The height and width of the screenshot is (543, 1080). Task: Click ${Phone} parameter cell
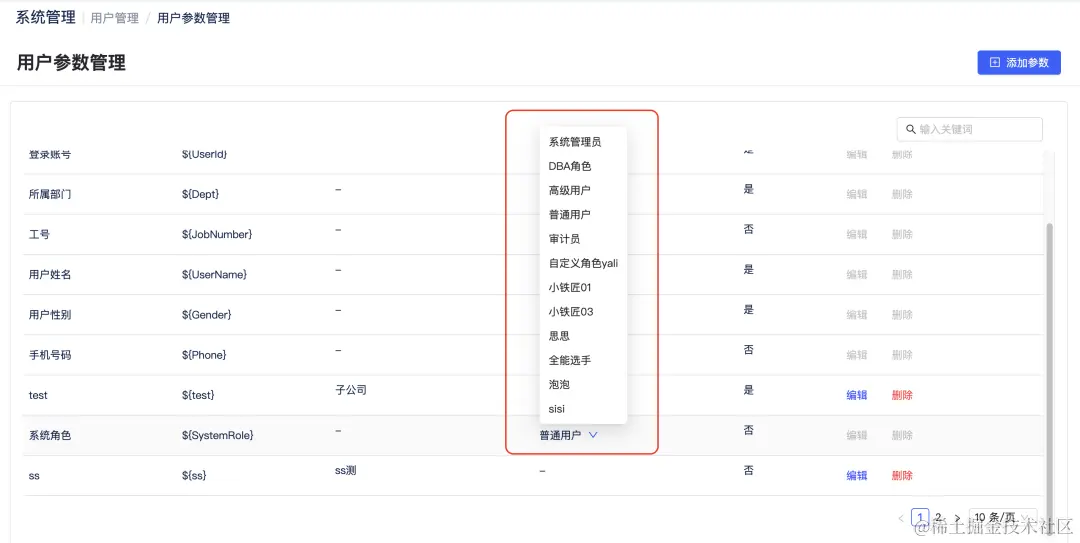coord(204,355)
